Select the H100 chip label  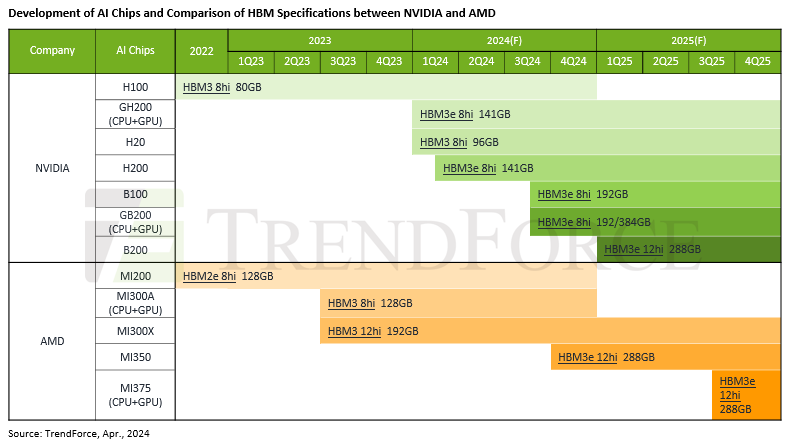pyautogui.click(x=135, y=87)
